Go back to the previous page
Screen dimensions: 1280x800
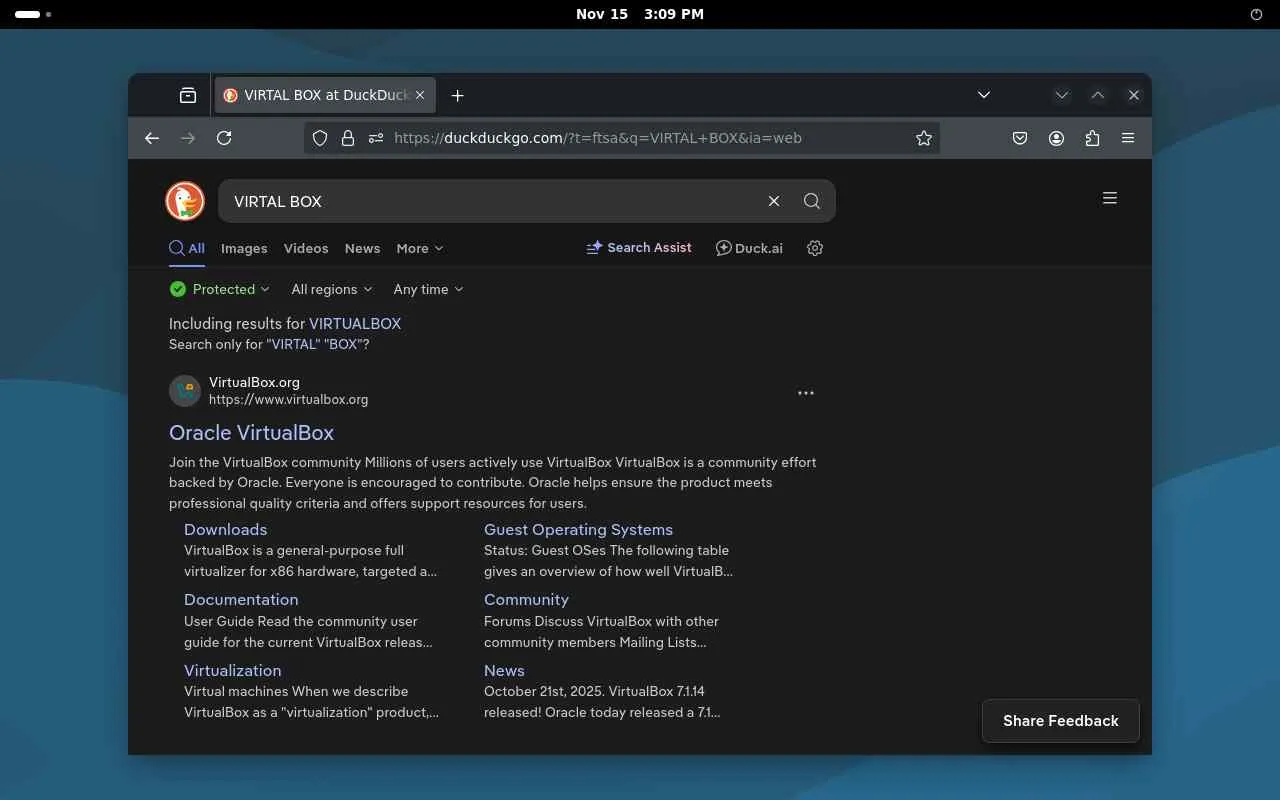pyautogui.click(x=152, y=138)
